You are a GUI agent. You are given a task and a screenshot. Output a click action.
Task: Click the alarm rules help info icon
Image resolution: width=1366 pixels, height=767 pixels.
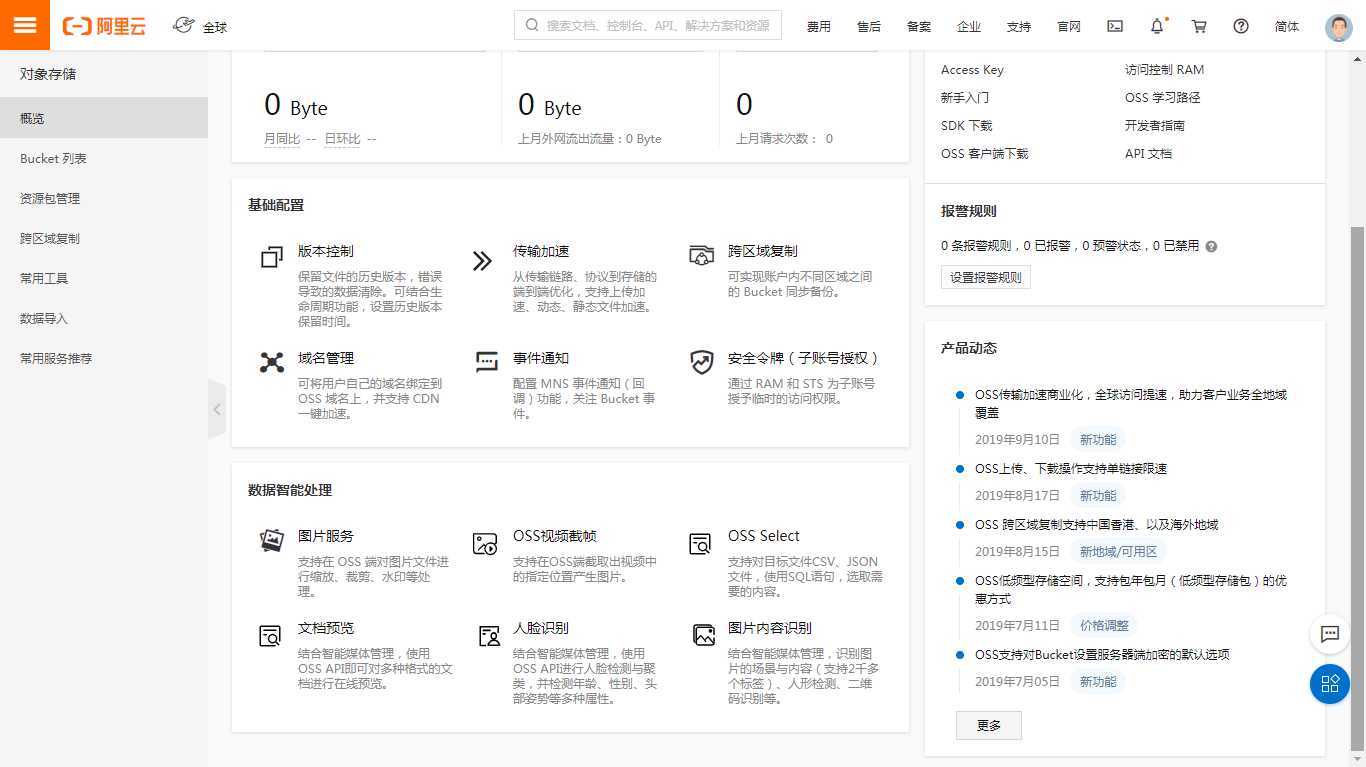1211,246
